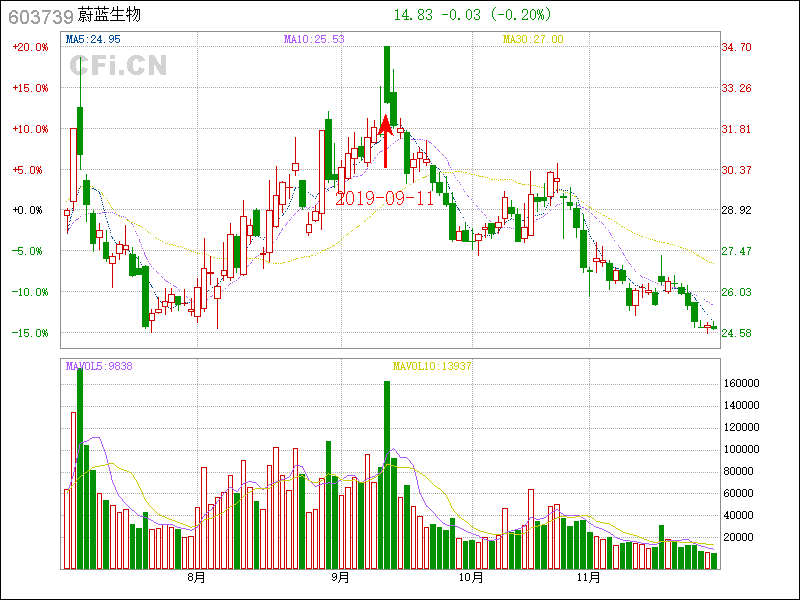Click the 160000 volume axis label

[x=742, y=384]
